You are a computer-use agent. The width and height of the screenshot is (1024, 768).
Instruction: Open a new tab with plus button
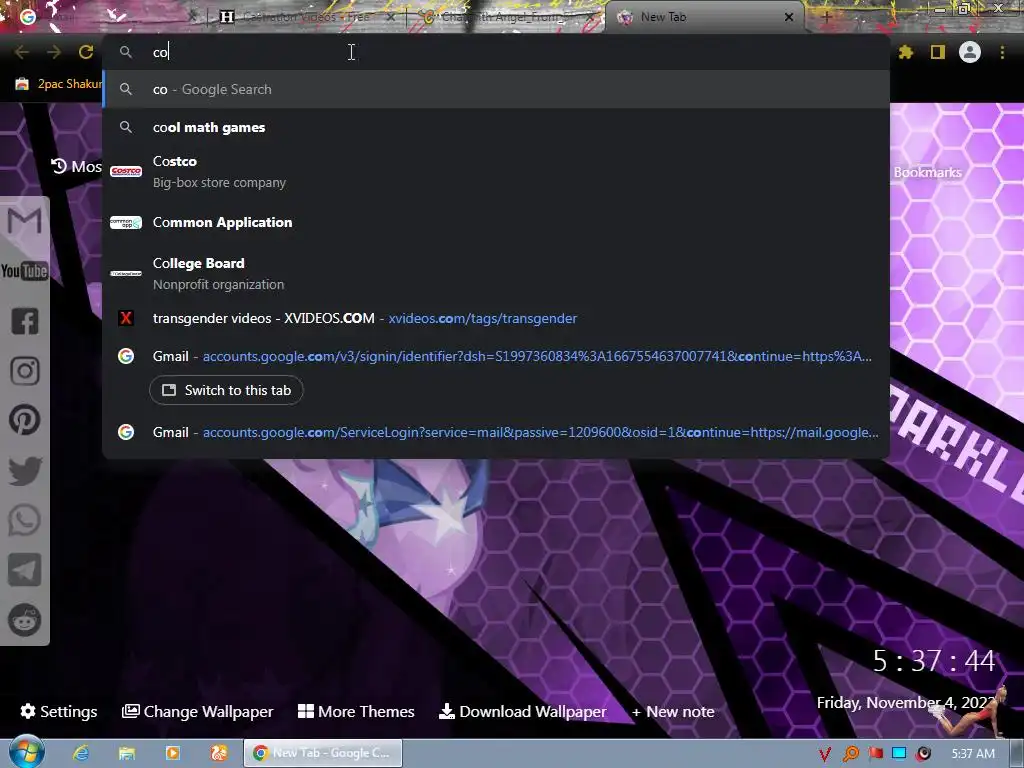pos(826,18)
